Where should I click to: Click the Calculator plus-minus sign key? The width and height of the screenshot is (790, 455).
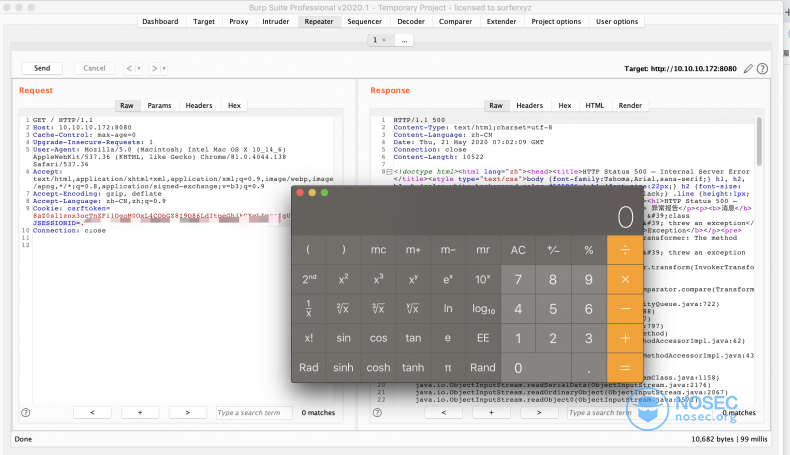[553, 250]
